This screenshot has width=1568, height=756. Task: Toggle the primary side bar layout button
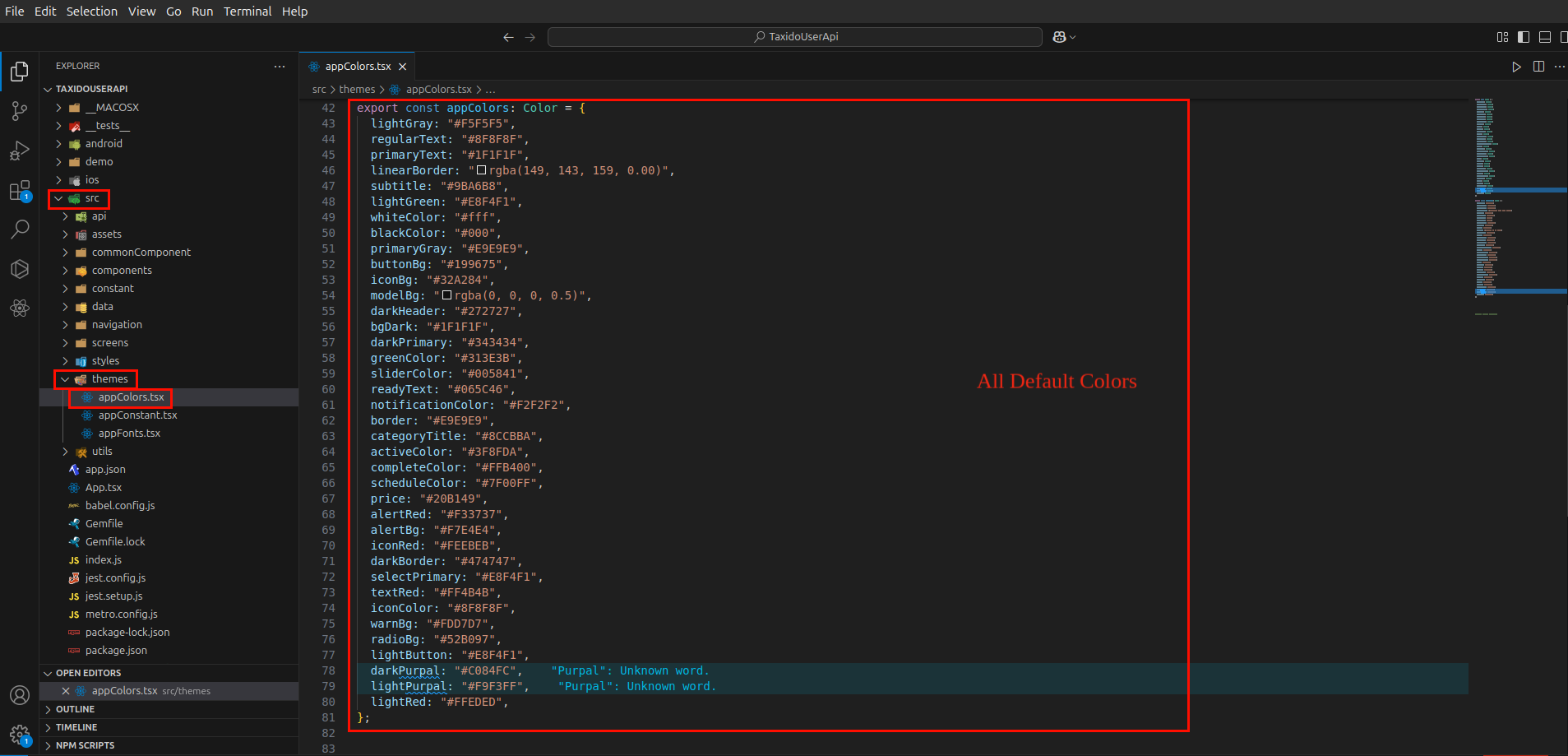click(1524, 37)
